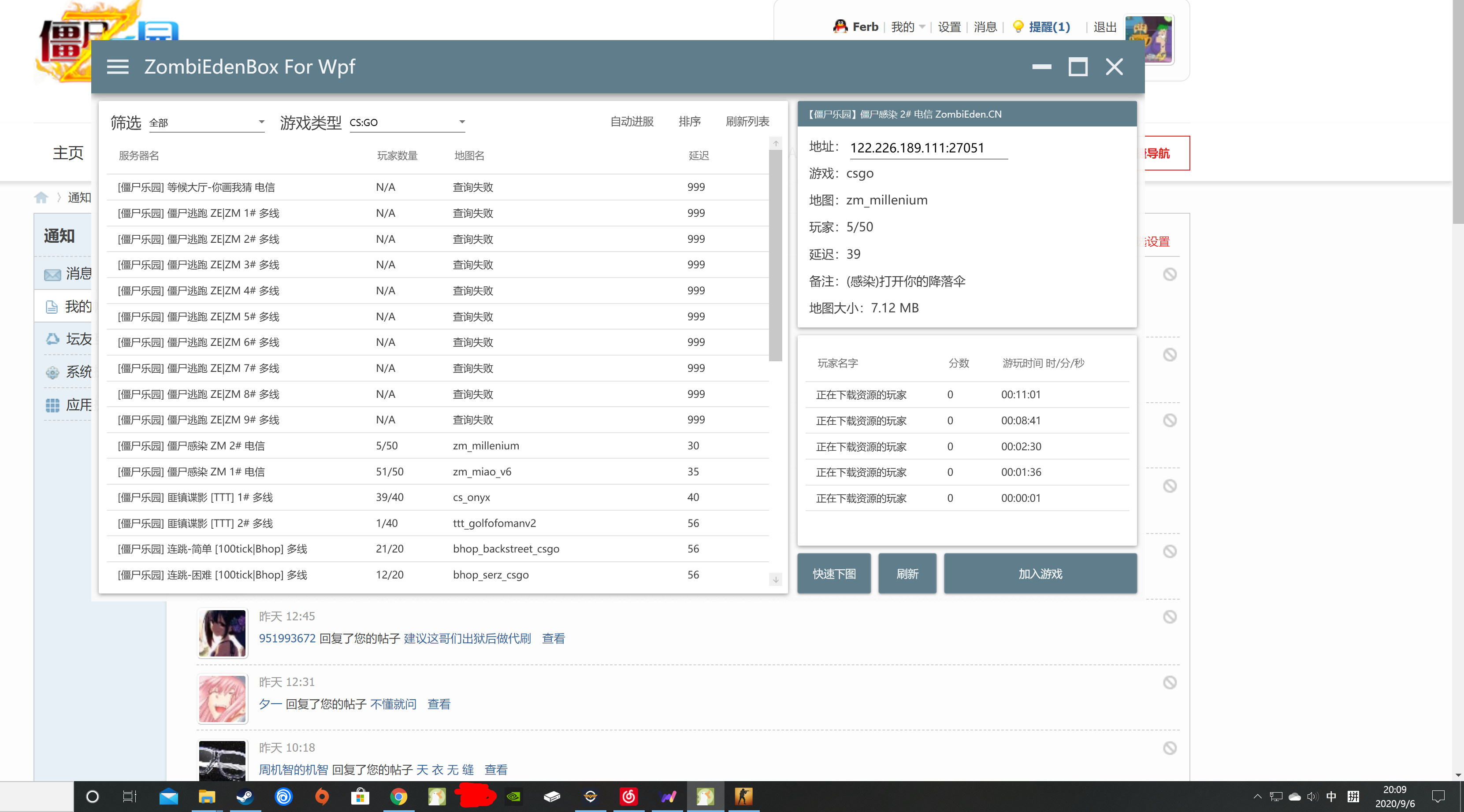Viewport: 1464px width, 812px height.
Task: Select server row 连跳-简单 [100tick|Bhop] 多线
Action: tap(438, 549)
